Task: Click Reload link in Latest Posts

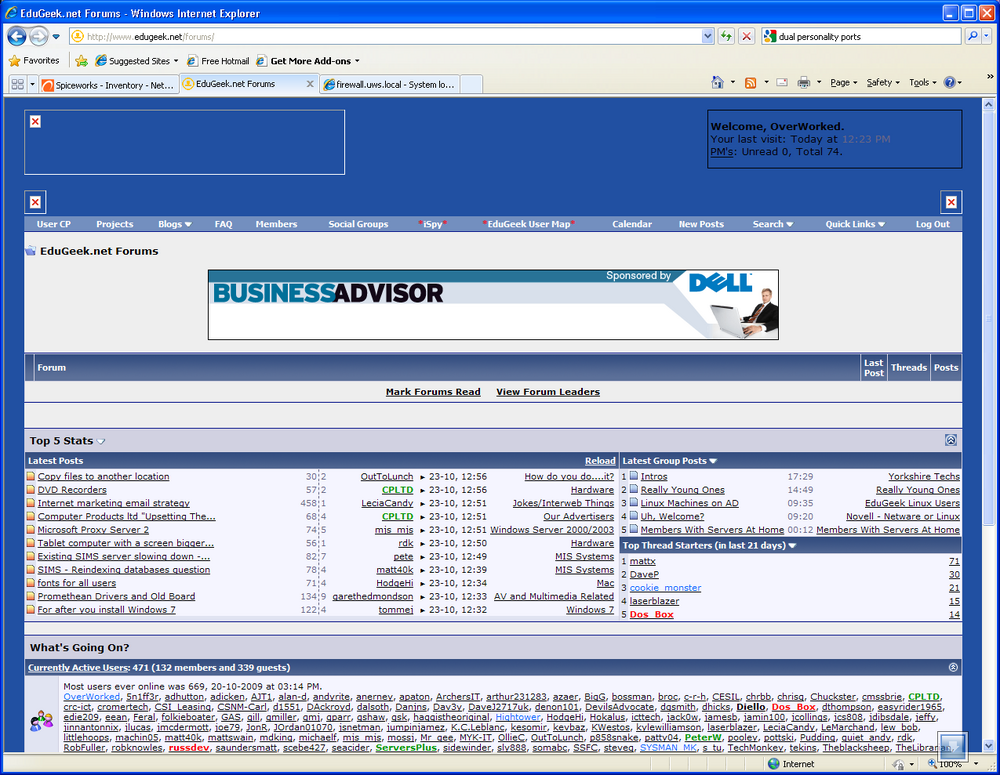Action: click(x=600, y=461)
